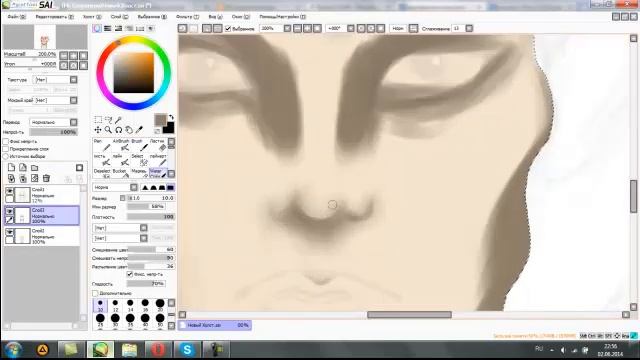640x360 pixels.
Task: Open the second brush [Нет] texture dropdown
Action: pos(144,238)
